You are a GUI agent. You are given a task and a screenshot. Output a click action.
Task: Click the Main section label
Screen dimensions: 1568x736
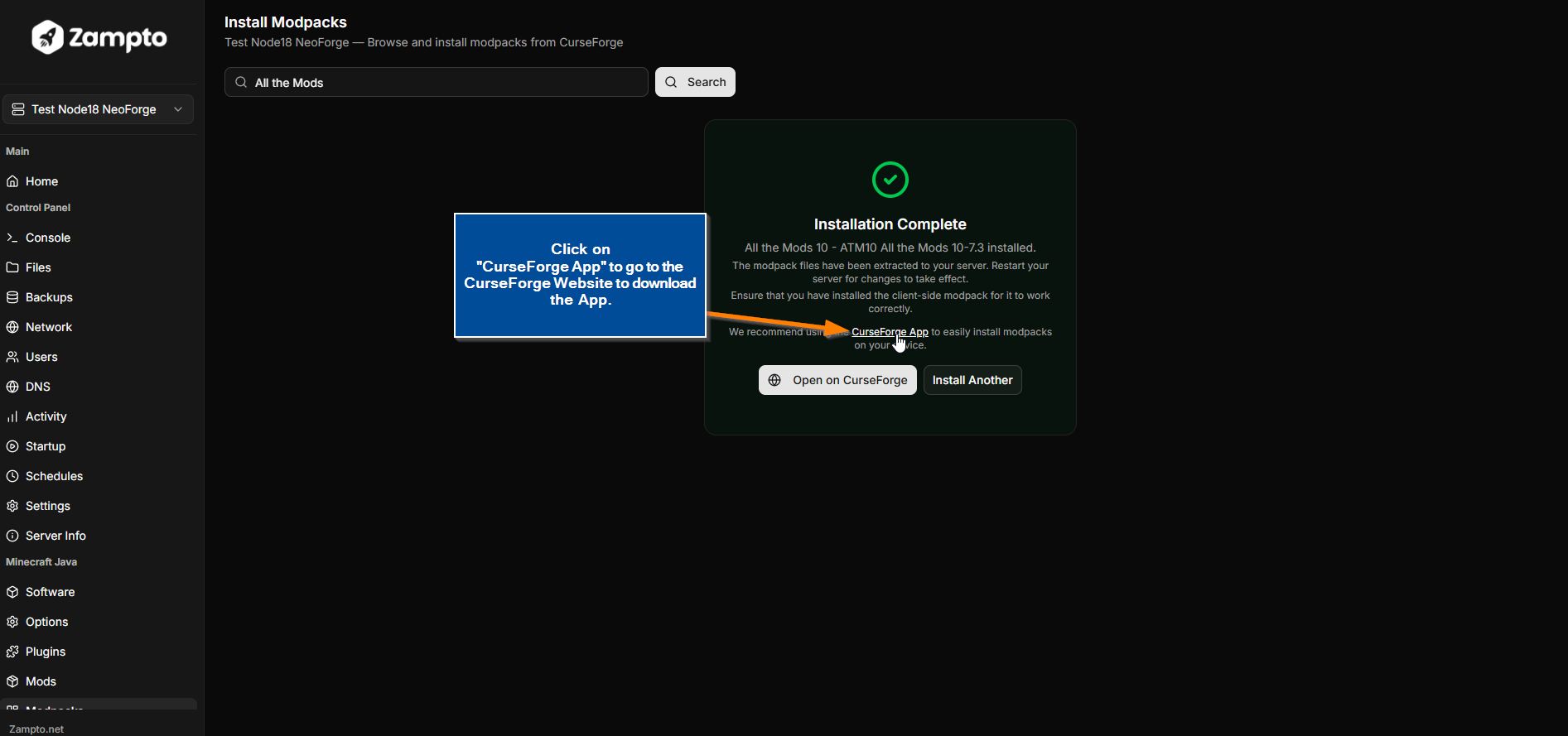tap(17, 152)
